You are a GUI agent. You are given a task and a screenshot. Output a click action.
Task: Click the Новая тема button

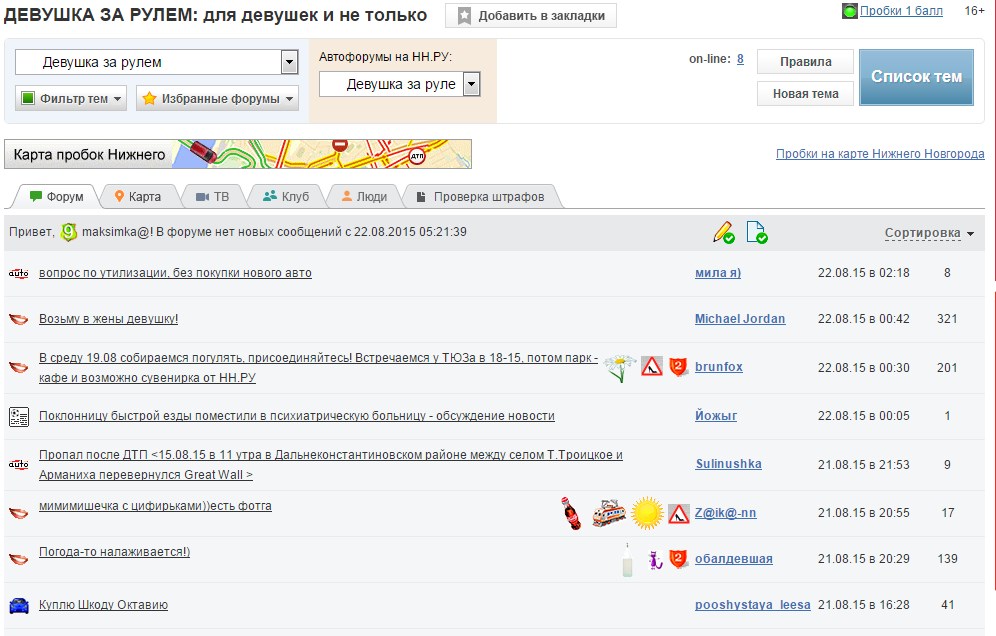point(805,93)
